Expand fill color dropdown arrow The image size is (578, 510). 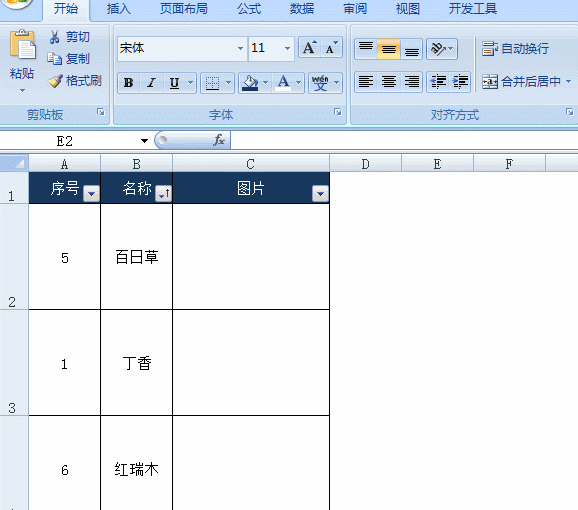pos(265,83)
